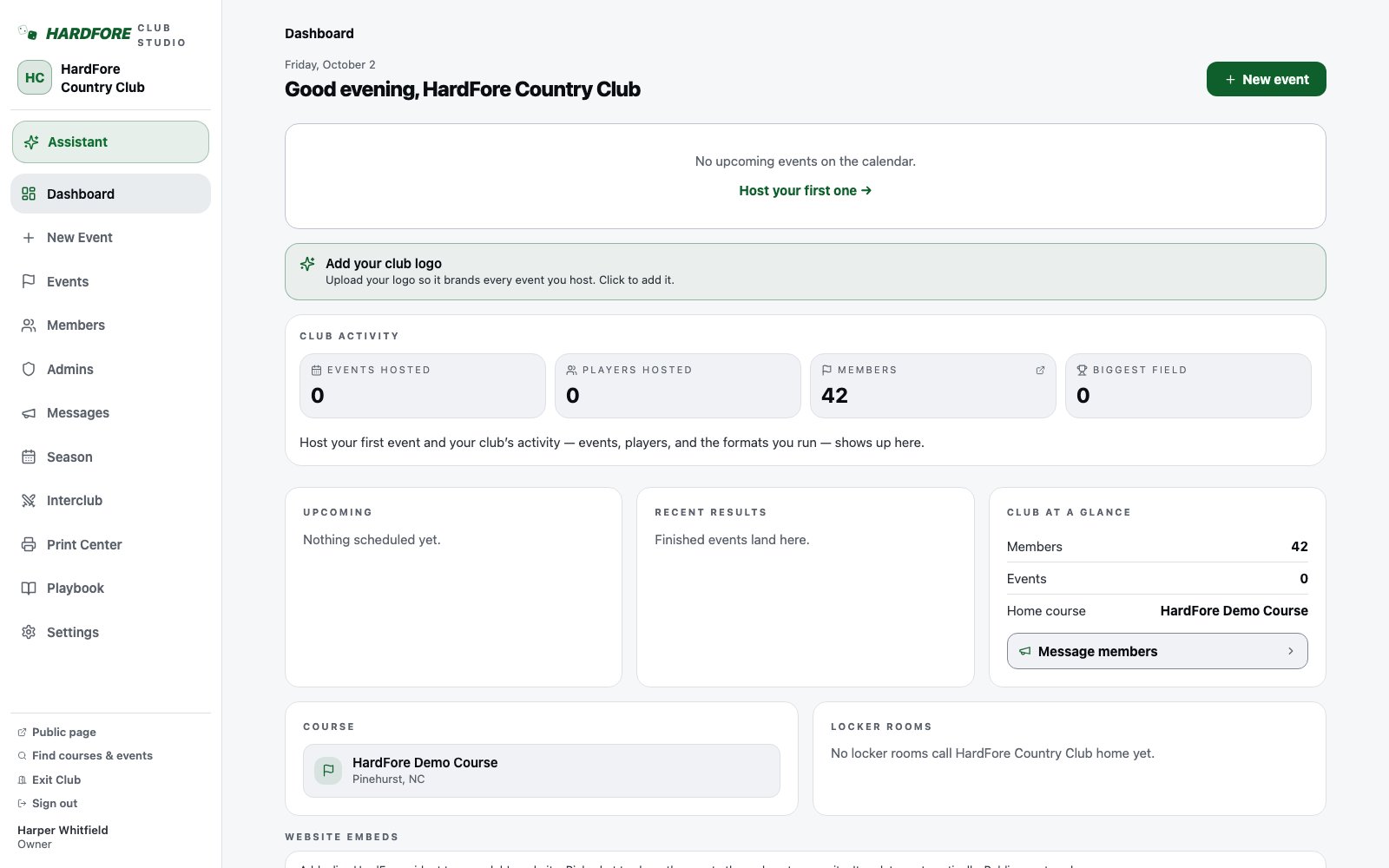This screenshot has height=868, width=1389.
Task: Open Members stat external-link icon
Action: pos(1040,370)
